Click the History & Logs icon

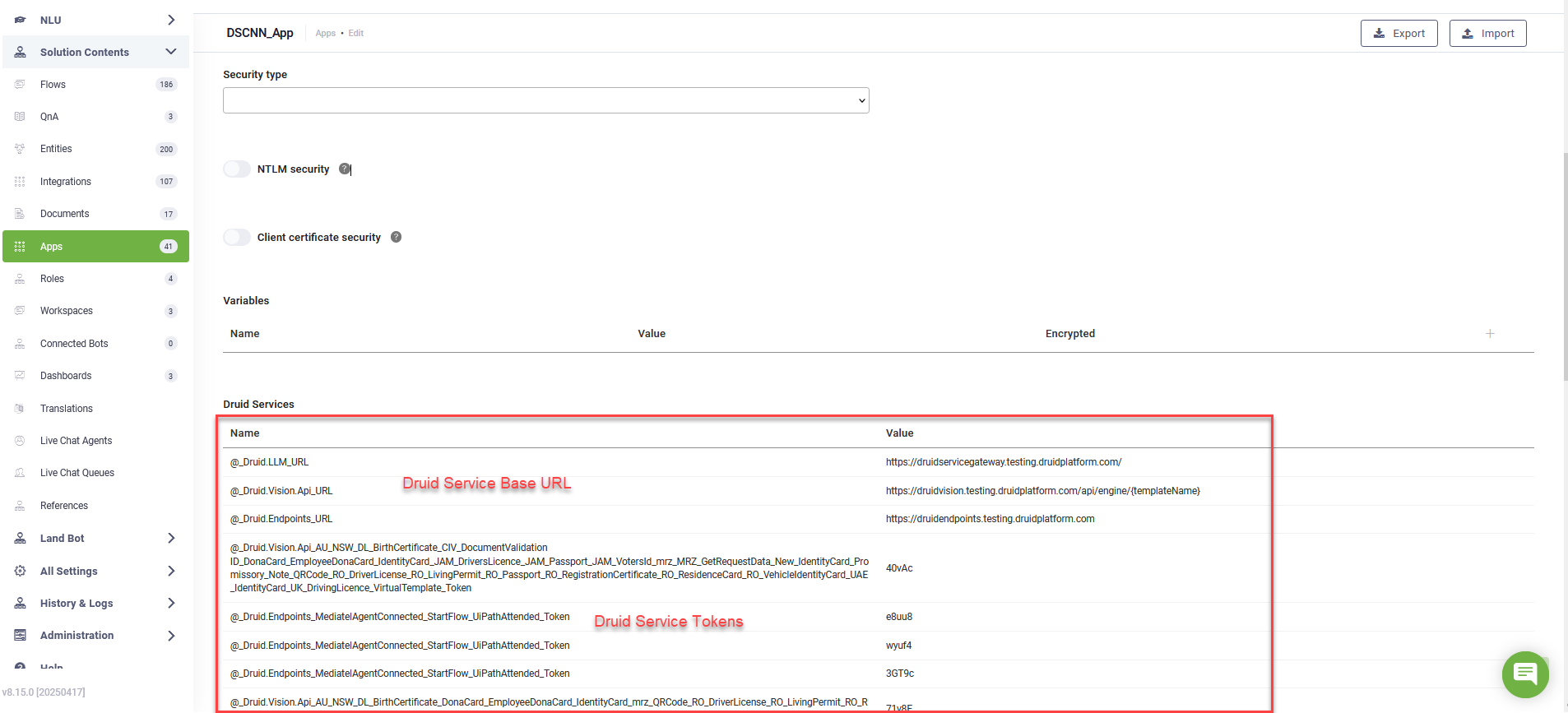[x=20, y=603]
